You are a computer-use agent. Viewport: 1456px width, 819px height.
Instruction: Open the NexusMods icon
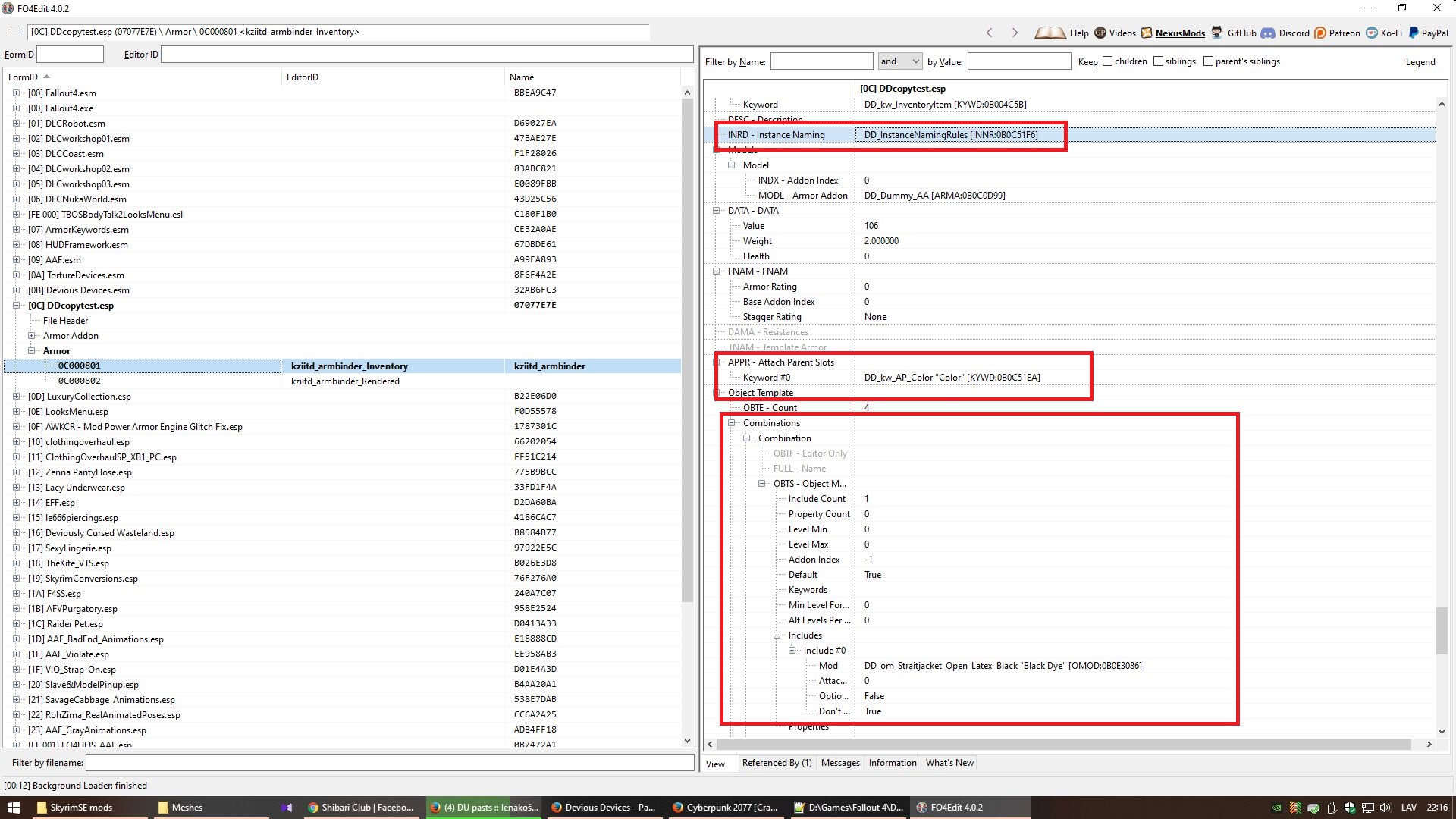tap(1147, 33)
